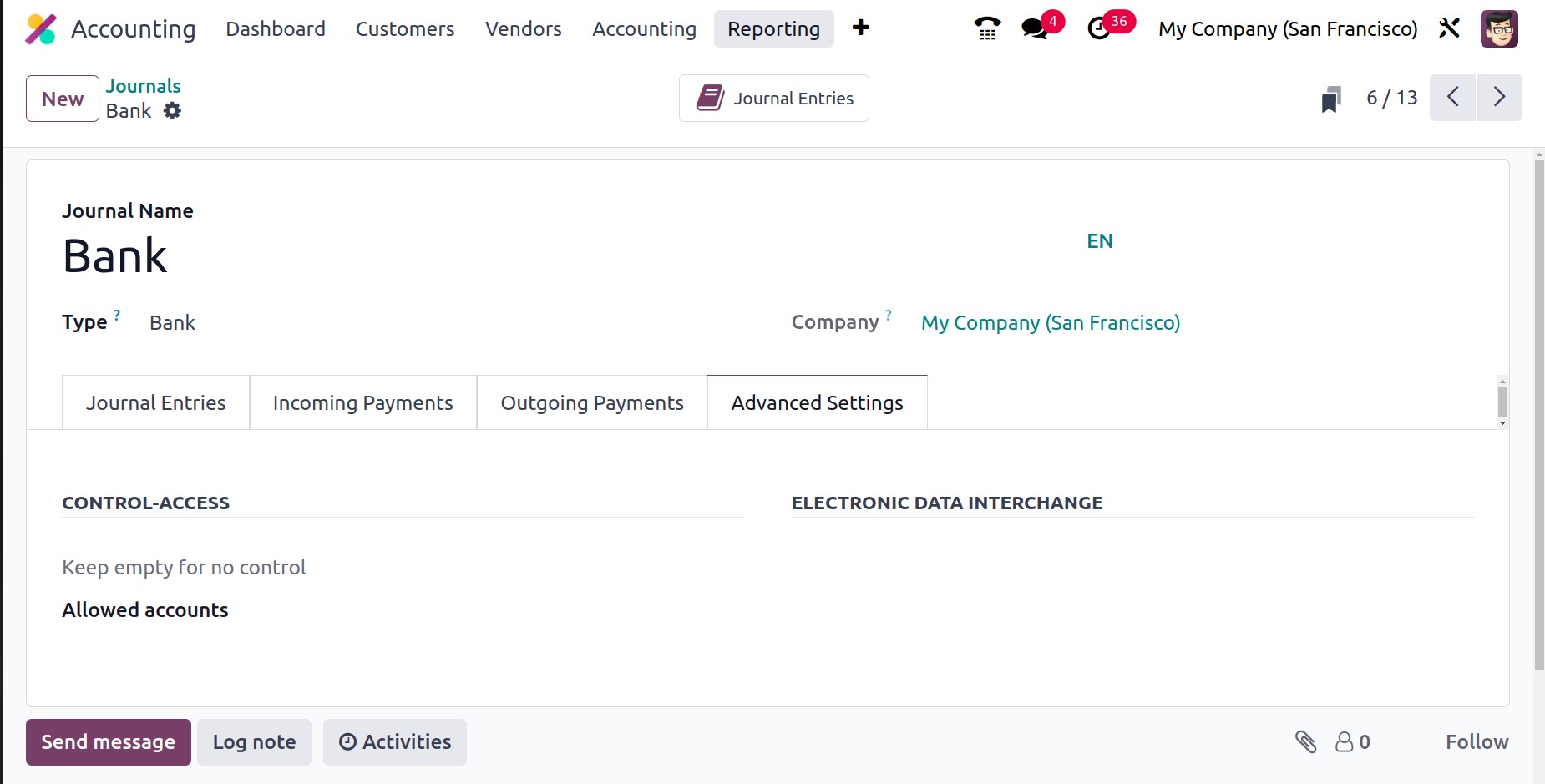The width and height of the screenshot is (1545, 784).
Task: Switch to the Outgoing Payments tab
Action: [592, 402]
